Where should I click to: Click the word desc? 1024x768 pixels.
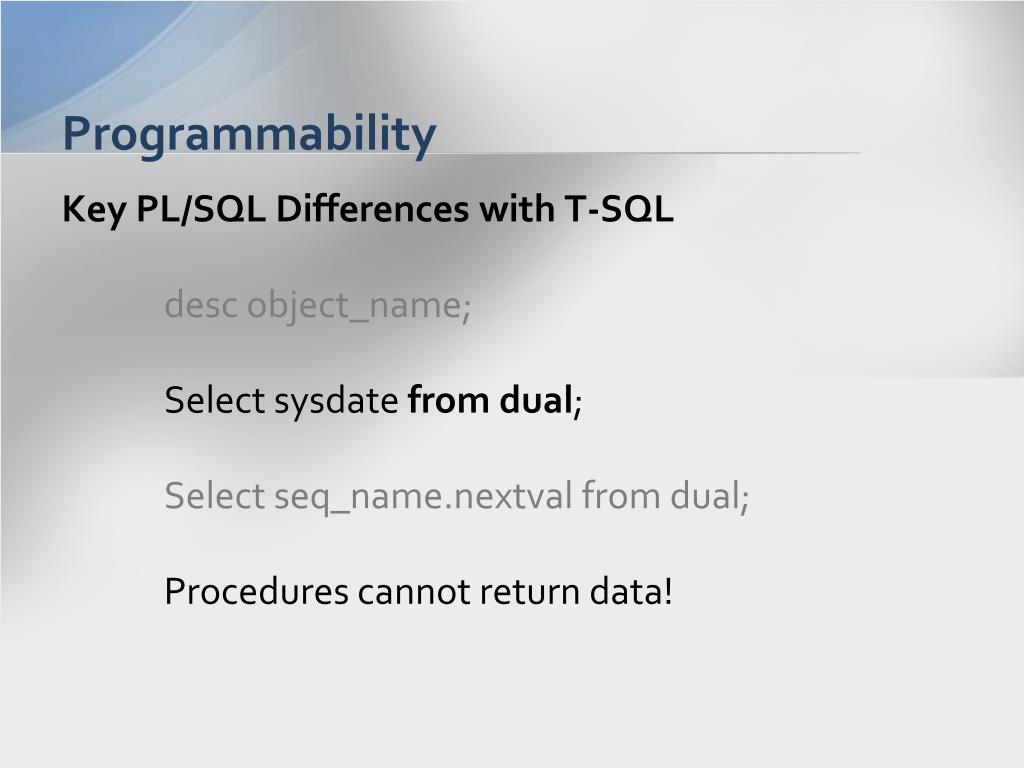(200, 305)
